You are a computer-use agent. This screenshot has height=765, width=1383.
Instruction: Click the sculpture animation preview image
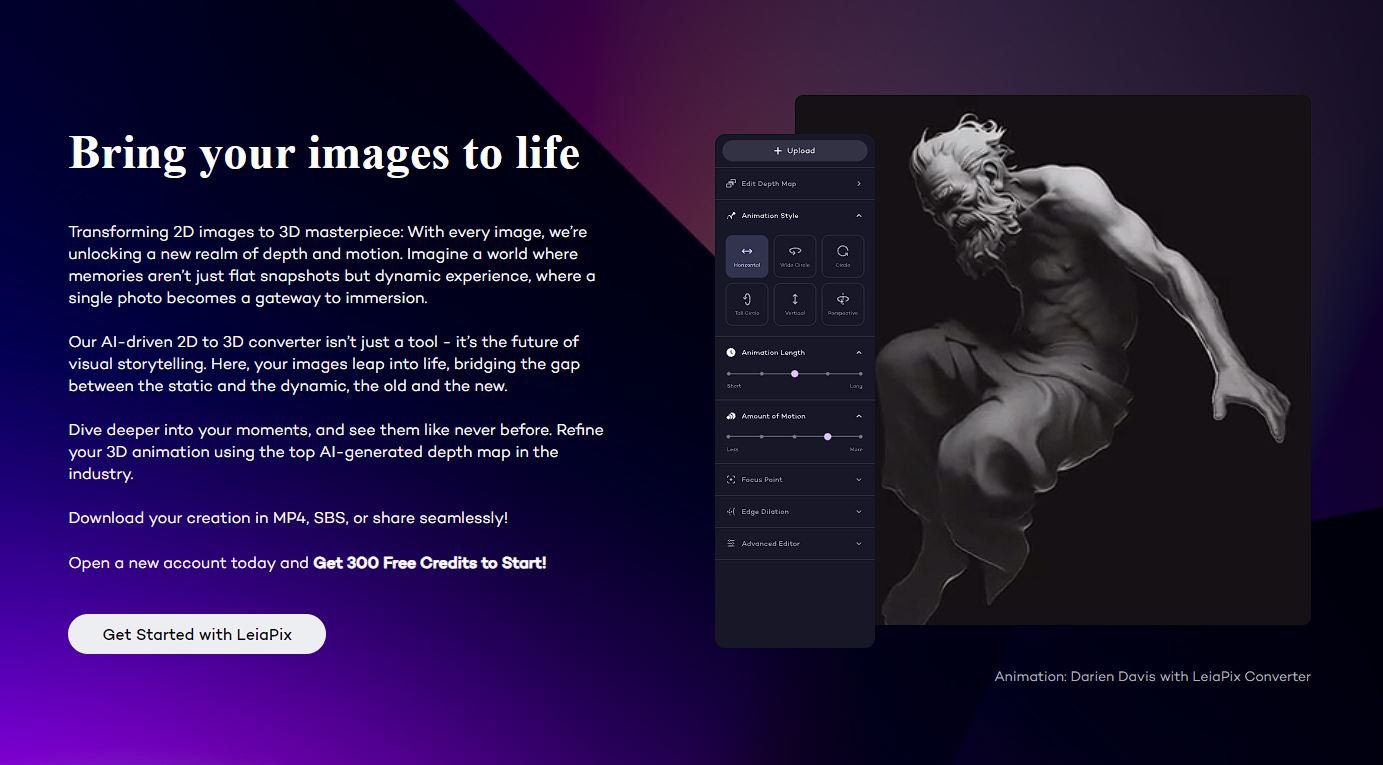point(1090,360)
